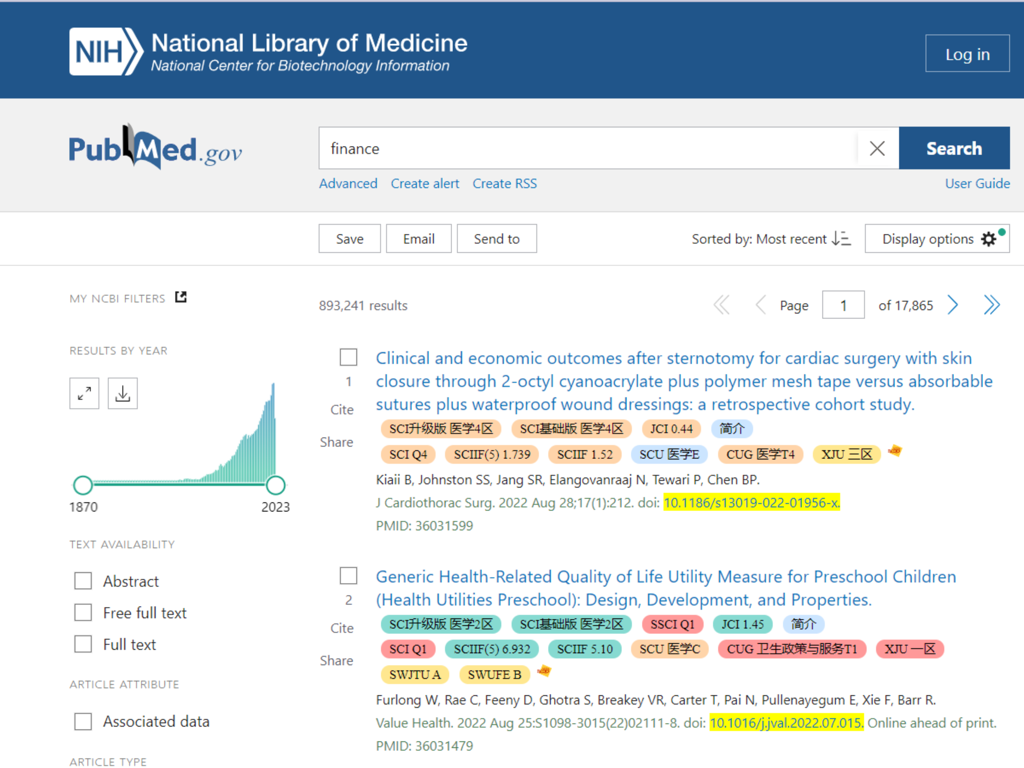This screenshot has height=768, width=1024.
Task: Click inside the Page number input field
Action: (843, 305)
